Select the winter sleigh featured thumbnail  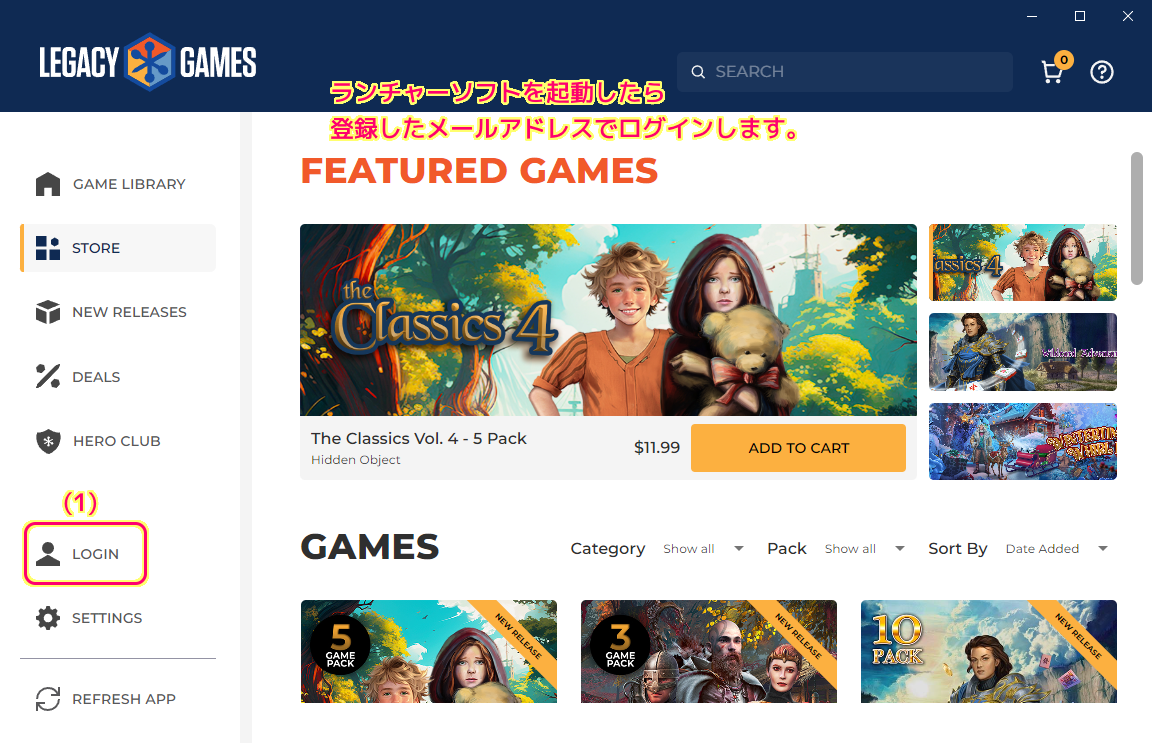pyautogui.click(x=1023, y=441)
